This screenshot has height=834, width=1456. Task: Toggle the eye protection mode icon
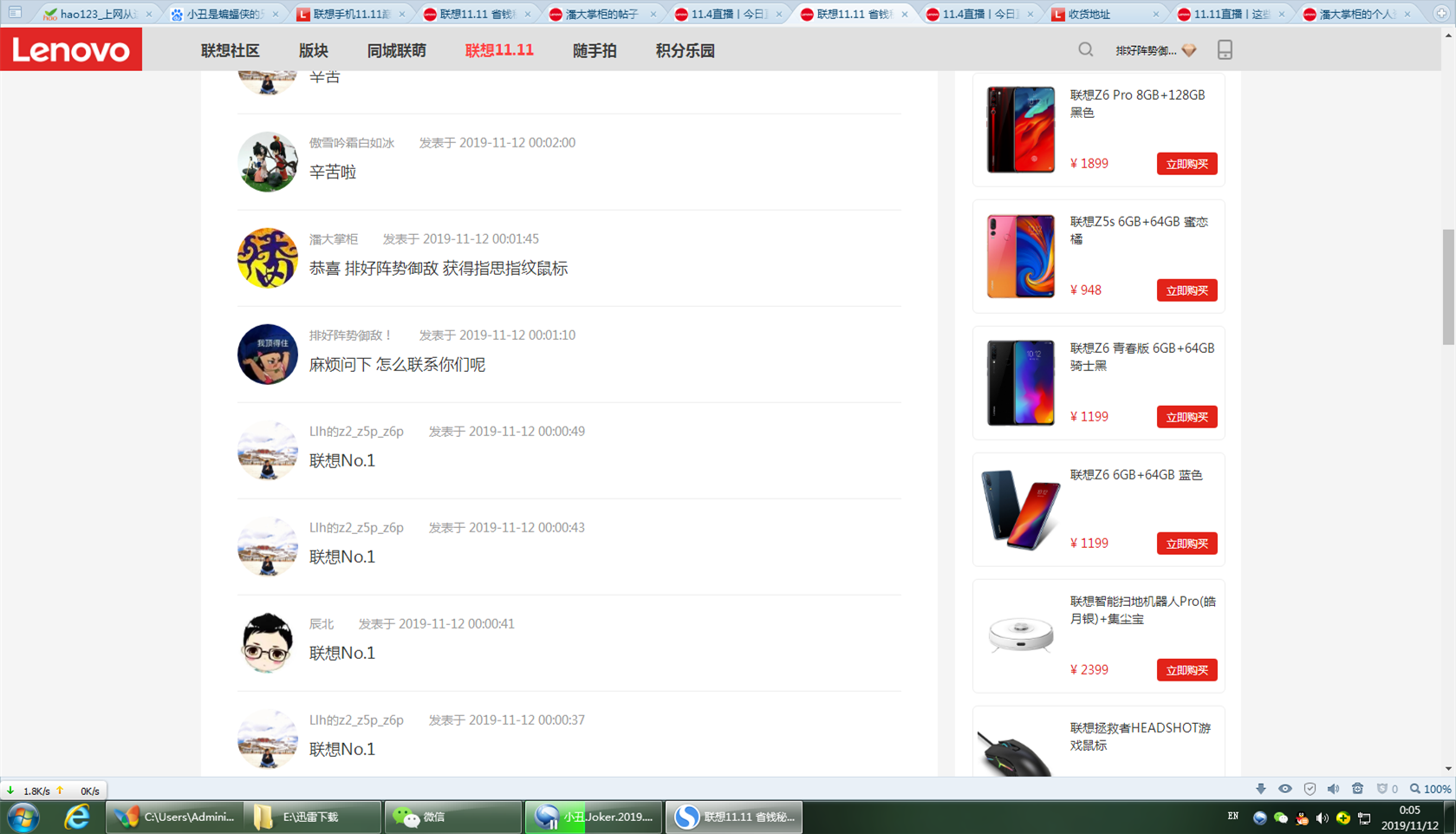point(1285,789)
